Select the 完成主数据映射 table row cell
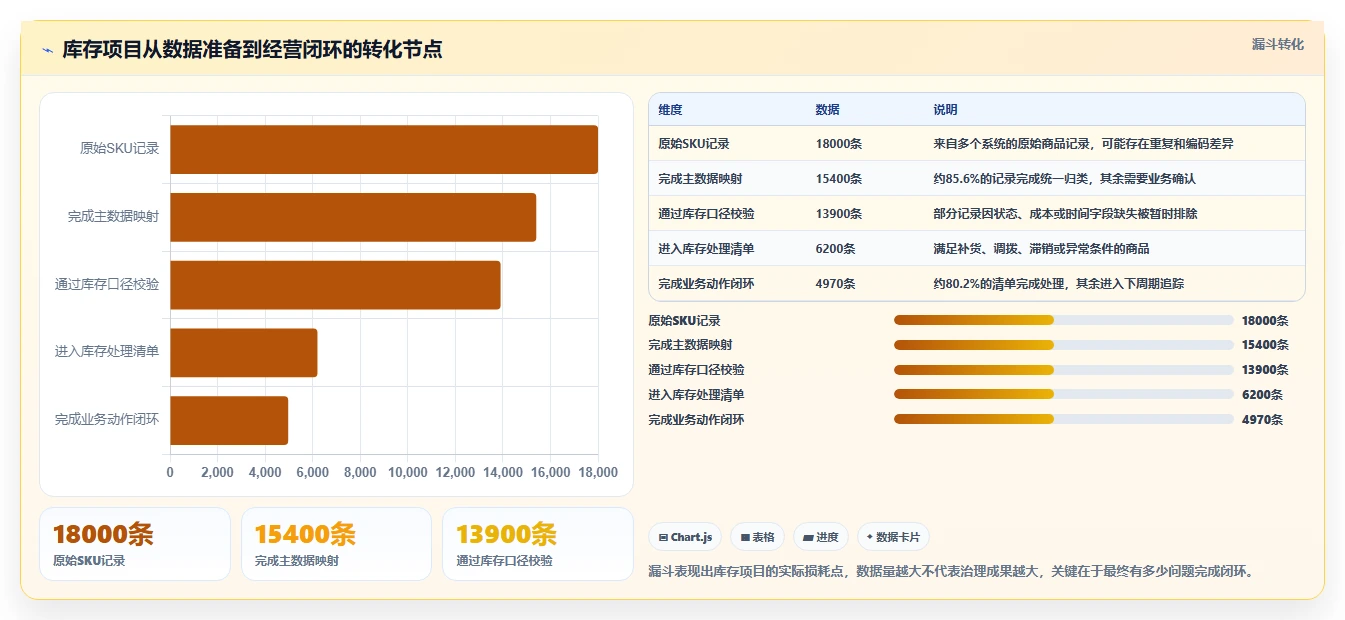The height and width of the screenshot is (620, 1345). (x=700, y=179)
